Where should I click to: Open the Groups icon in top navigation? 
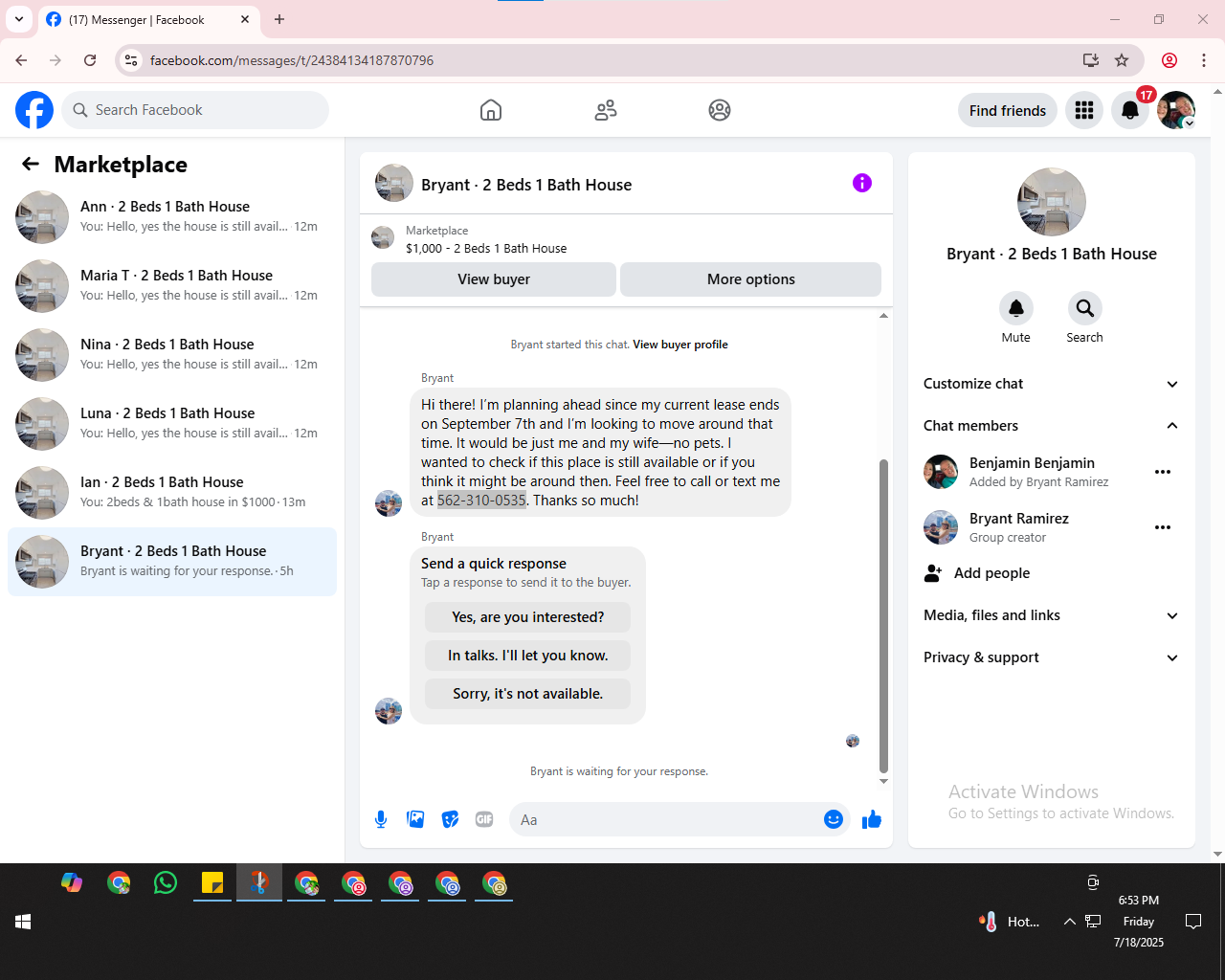[720, 110]
